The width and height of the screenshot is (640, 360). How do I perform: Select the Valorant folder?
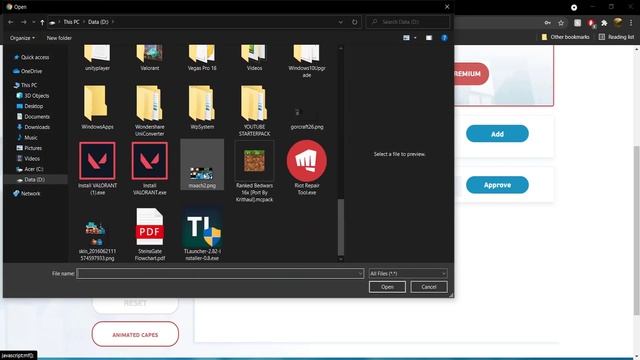(149, 58)
